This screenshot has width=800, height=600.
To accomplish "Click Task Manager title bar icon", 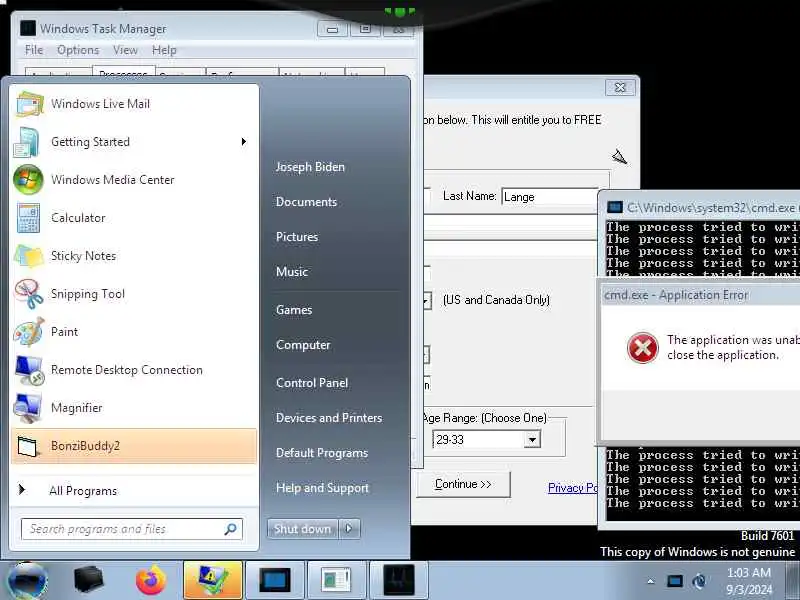I will tap(28, 29).
